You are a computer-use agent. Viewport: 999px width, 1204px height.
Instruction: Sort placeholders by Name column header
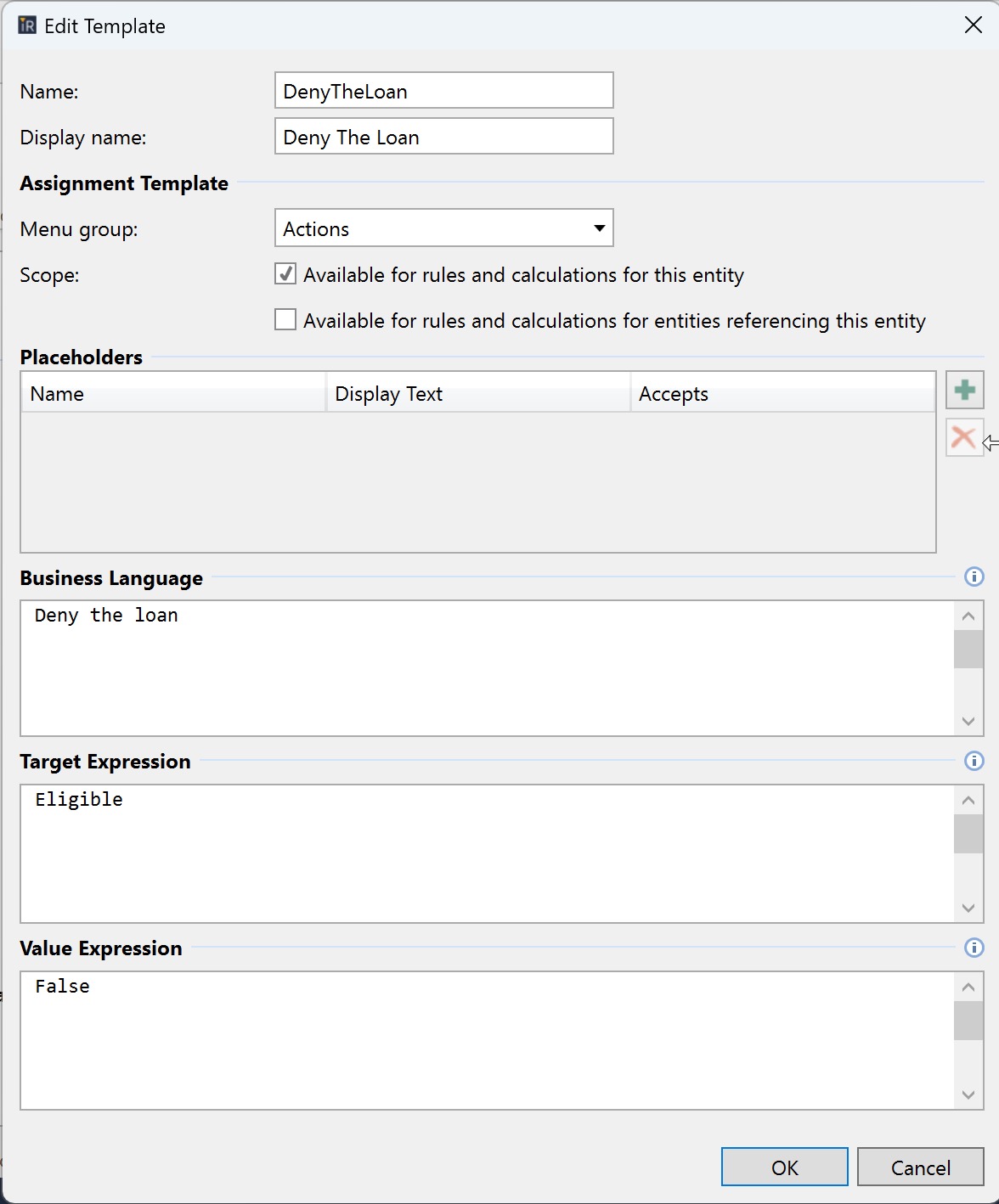174,394
